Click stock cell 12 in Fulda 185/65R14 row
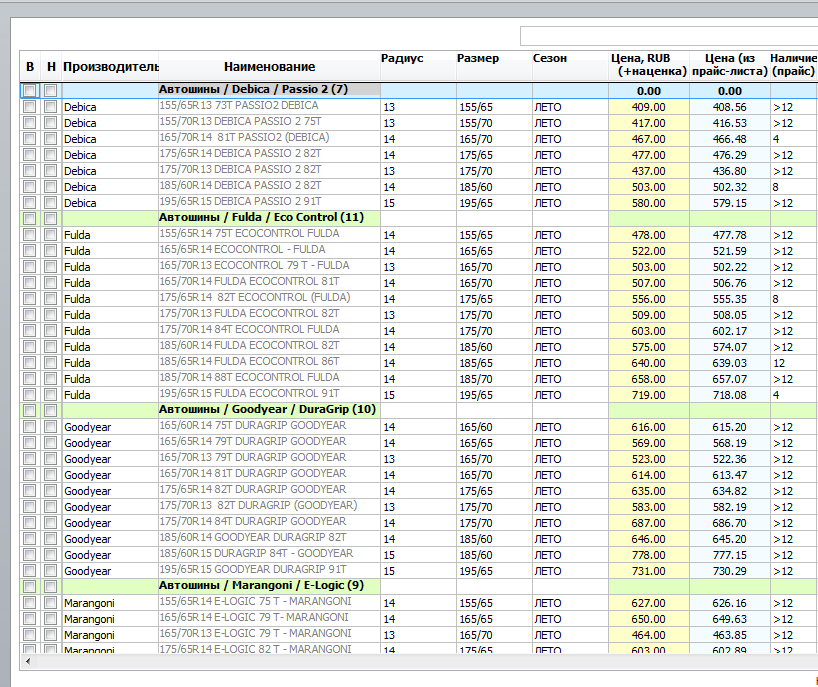The width and height of the screenshot is (818, 687). pos(794,363)
